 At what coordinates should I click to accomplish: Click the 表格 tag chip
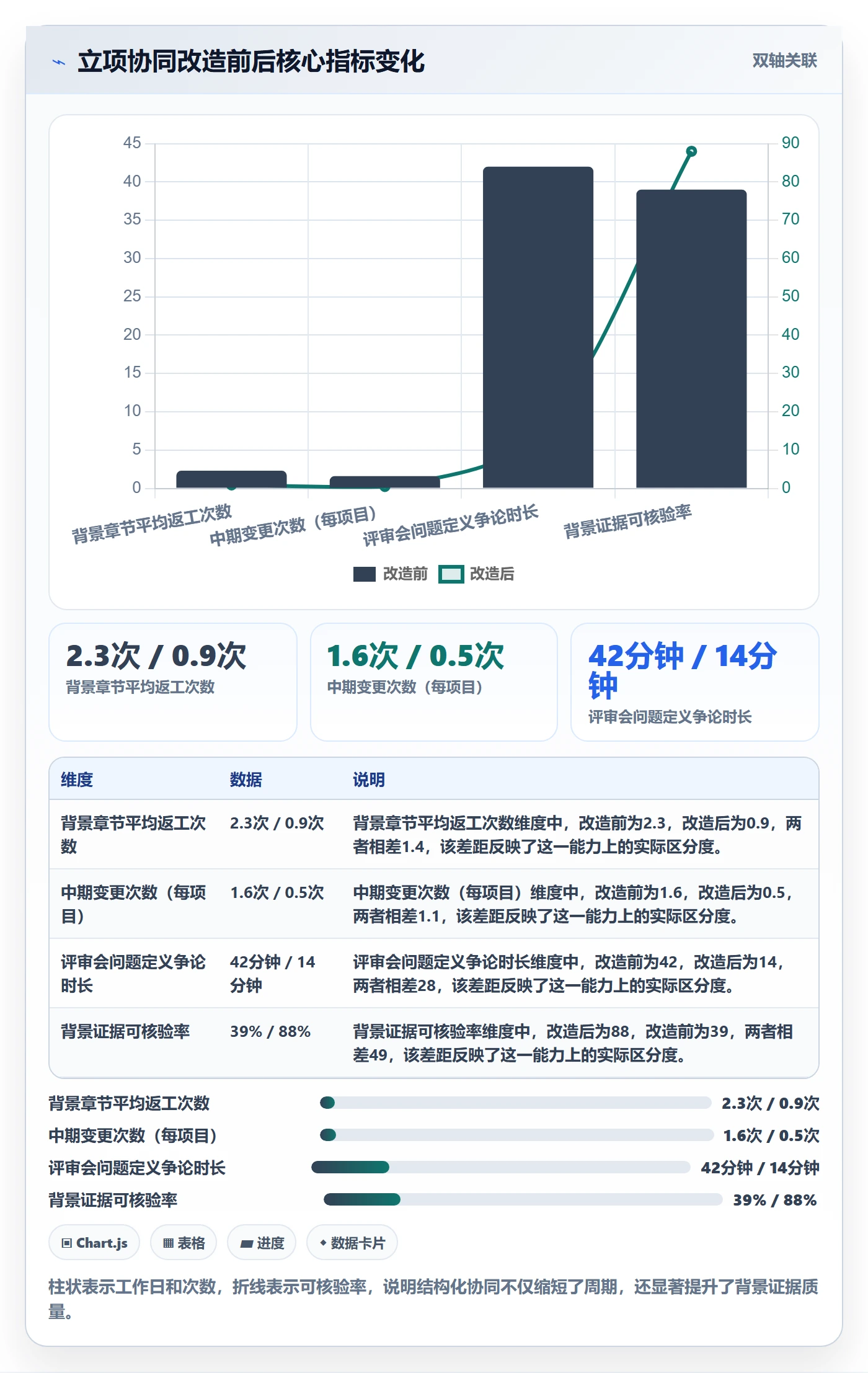coord(184,1243)
